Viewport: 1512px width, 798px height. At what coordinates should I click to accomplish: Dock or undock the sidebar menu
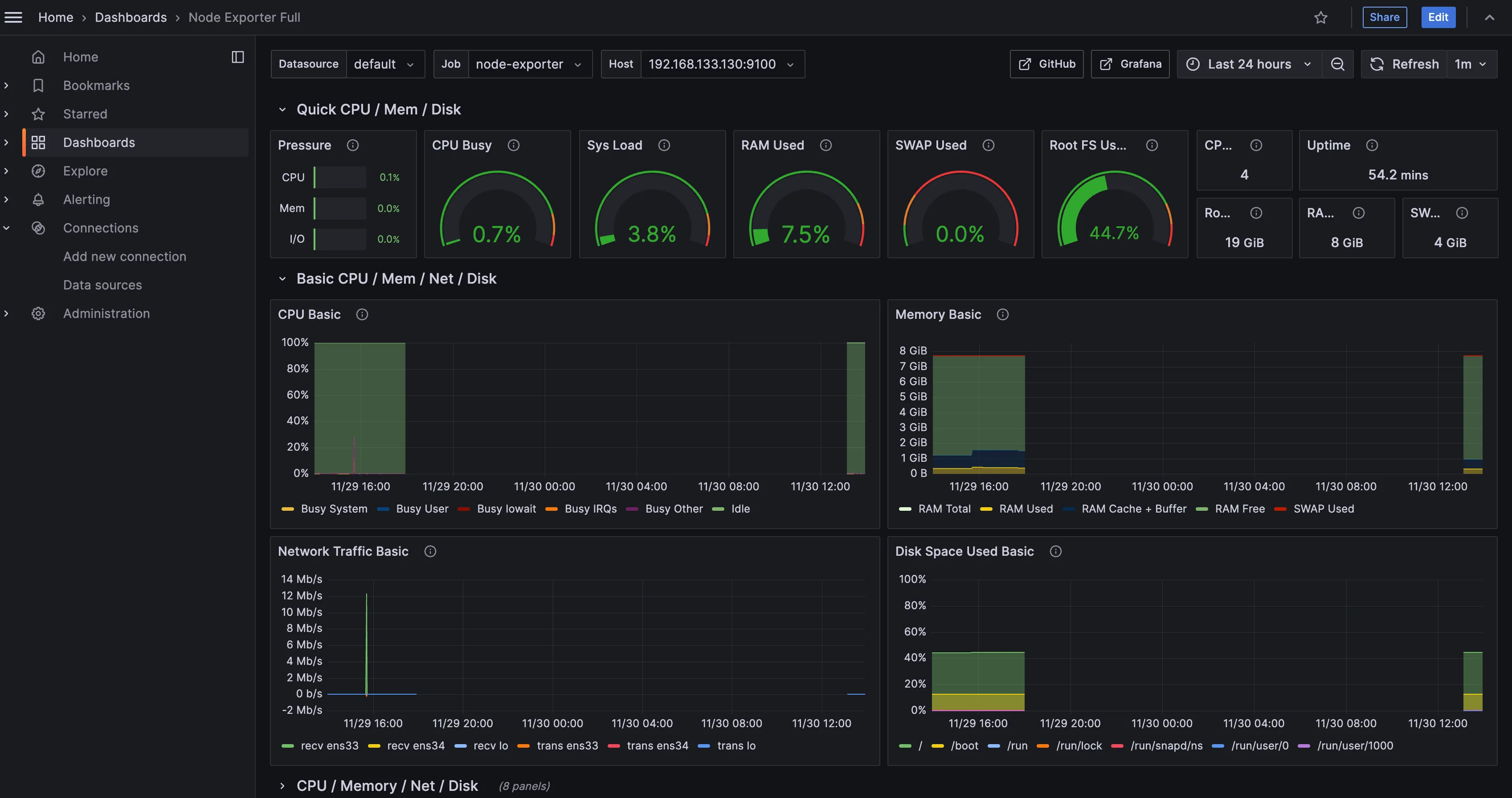pos(238,57)
